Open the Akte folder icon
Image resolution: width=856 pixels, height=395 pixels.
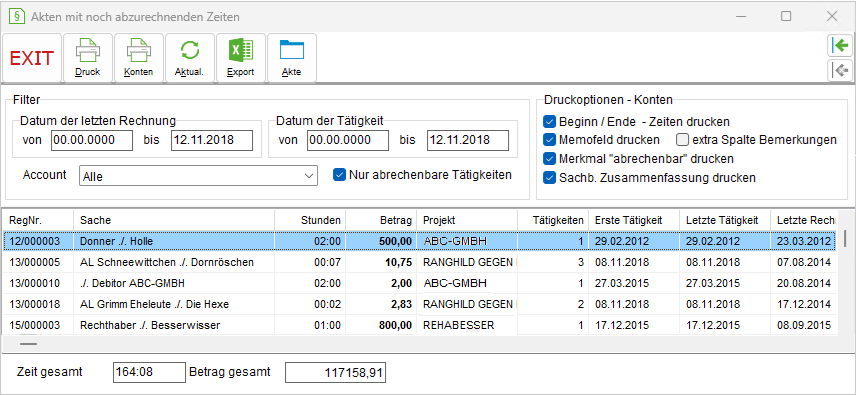pyautogui.click(x=292, y=58)
